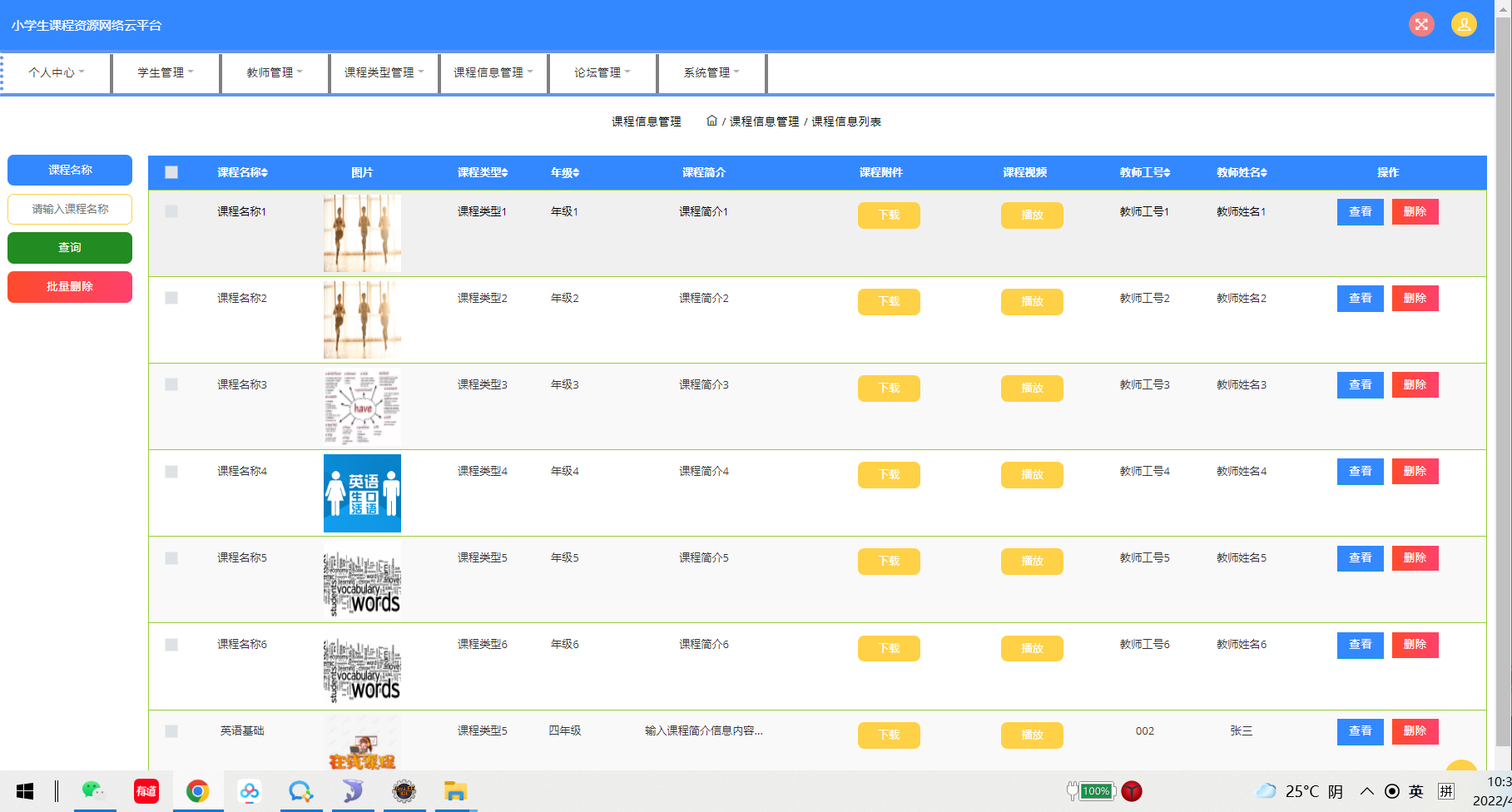Check the box for 课程名称1 row
Viewport: 1512px width, 812px height.
pos(171,211)
